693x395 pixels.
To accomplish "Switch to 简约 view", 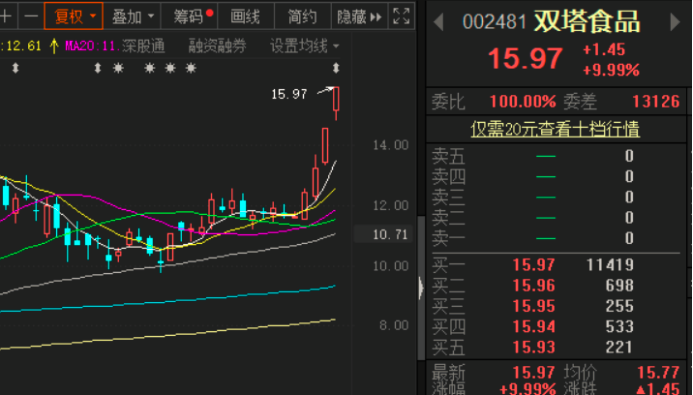I will [x=303, y=16].
